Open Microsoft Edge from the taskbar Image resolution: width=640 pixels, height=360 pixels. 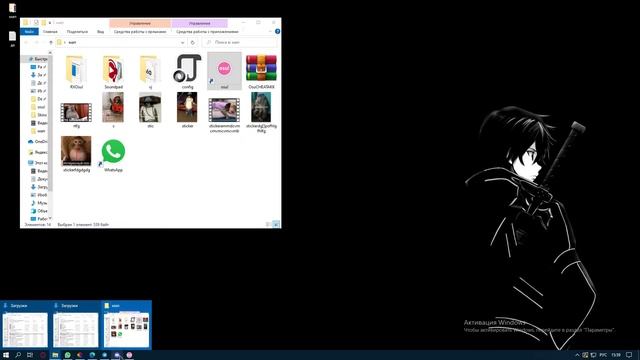(x=92, y=355)
